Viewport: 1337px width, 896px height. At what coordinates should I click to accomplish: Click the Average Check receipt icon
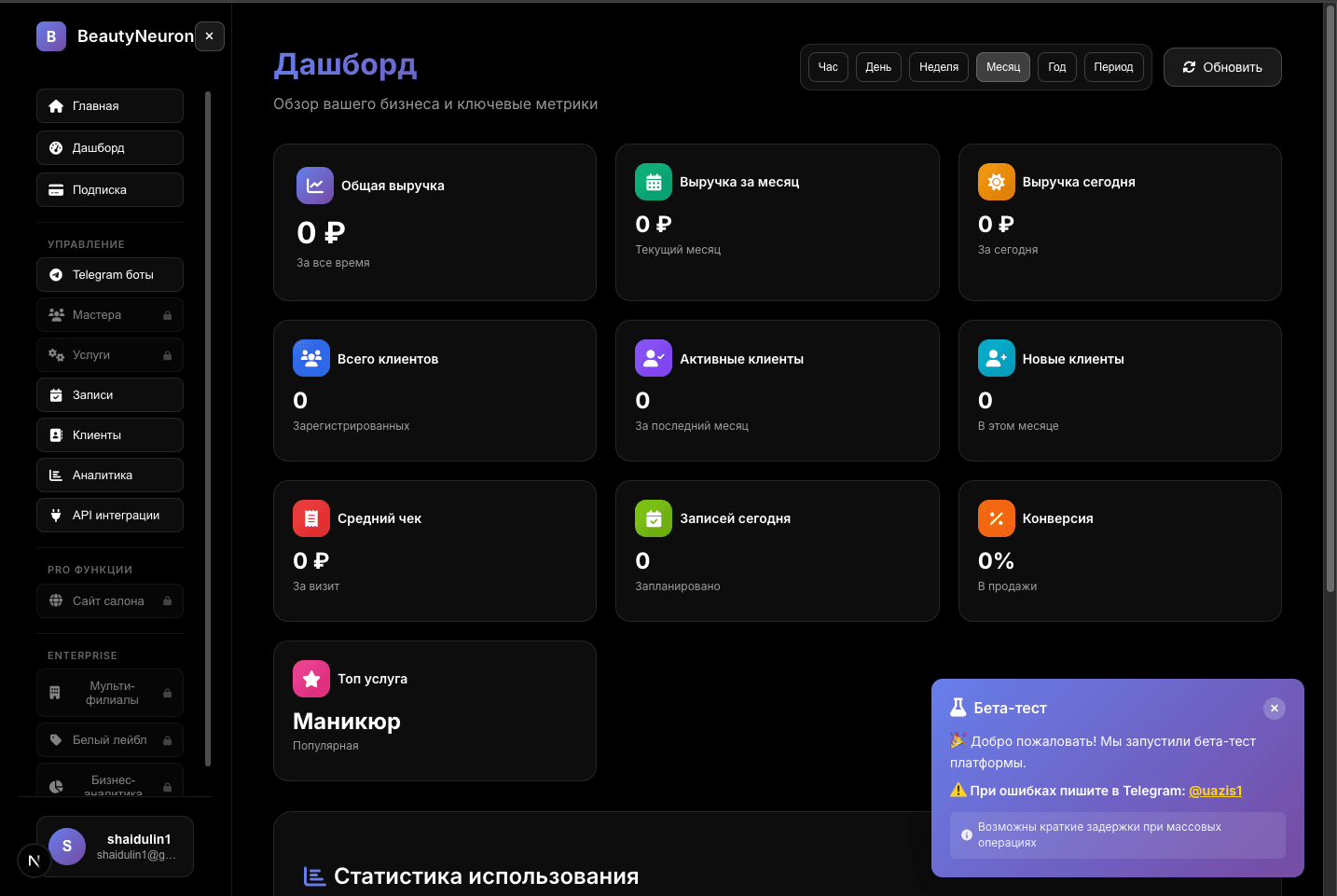311,518
